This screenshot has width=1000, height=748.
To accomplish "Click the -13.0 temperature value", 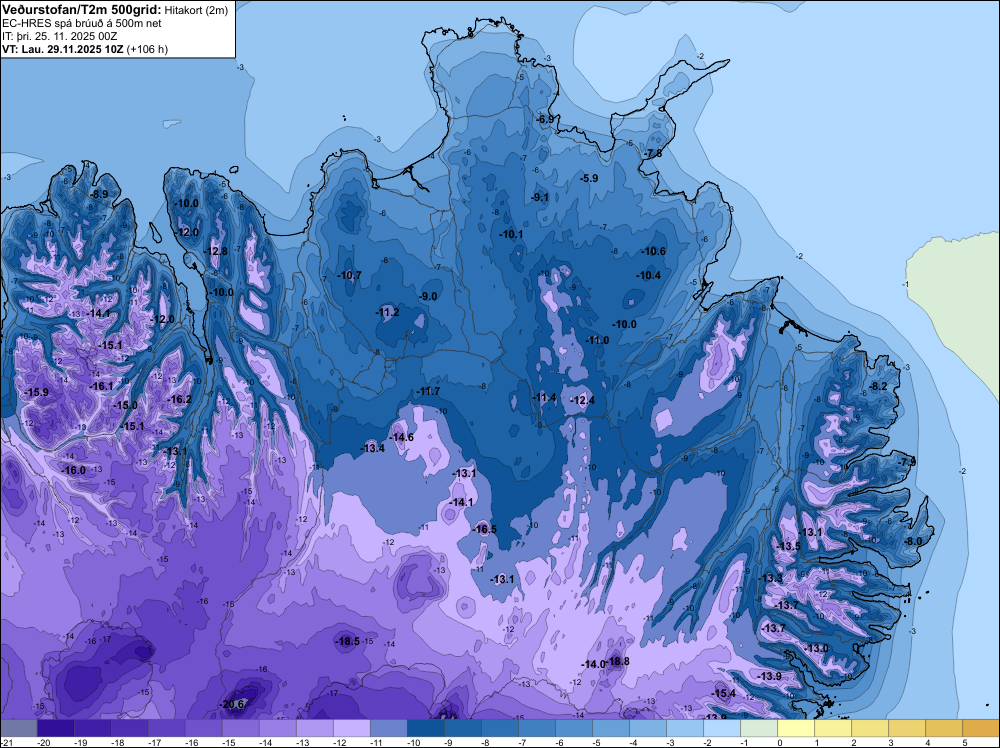I will click(x=816, y=648).
